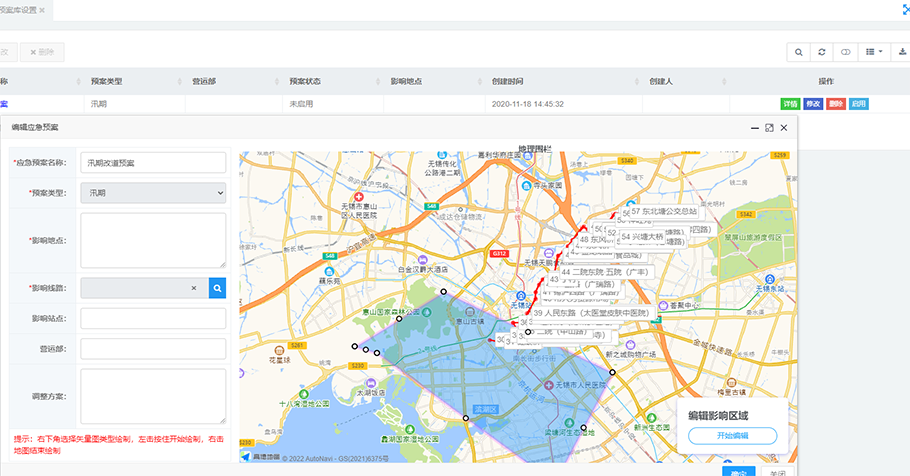This screenshot has width=910, height=476.
Task: Clear the 影响线路 field with the x icon
Action: 194,288
